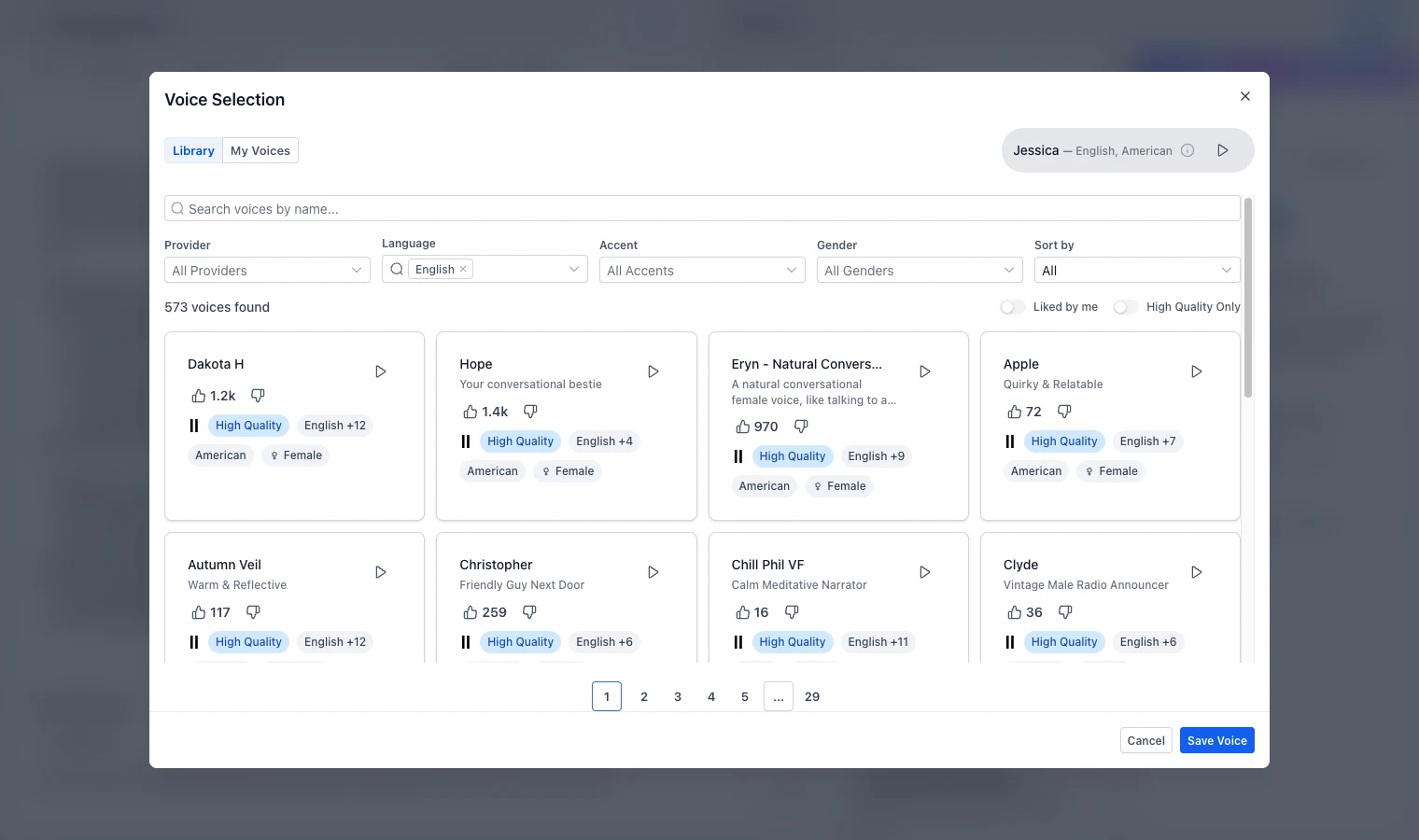
Task: Play currently selected Jessica voice
Action: point(1223,150)
